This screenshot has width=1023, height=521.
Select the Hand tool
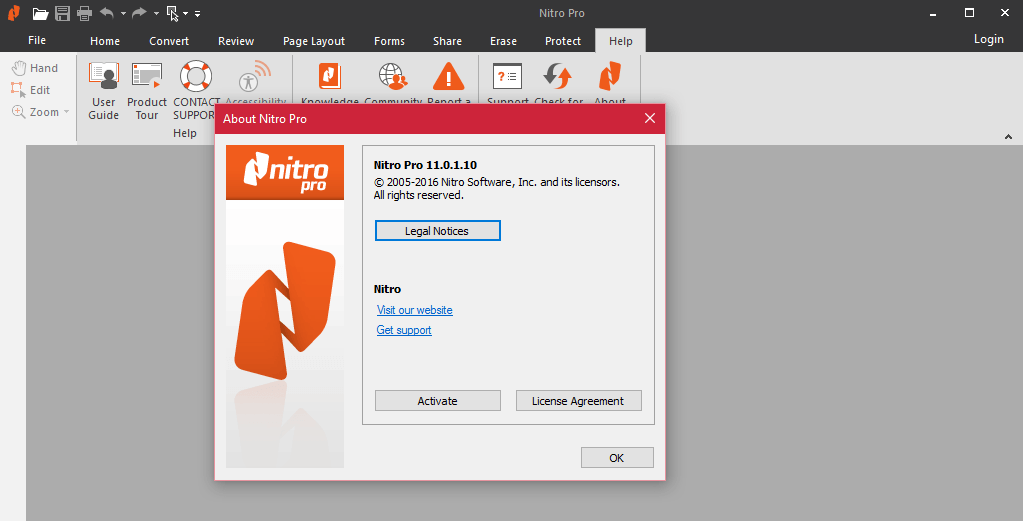coord(35,68)
